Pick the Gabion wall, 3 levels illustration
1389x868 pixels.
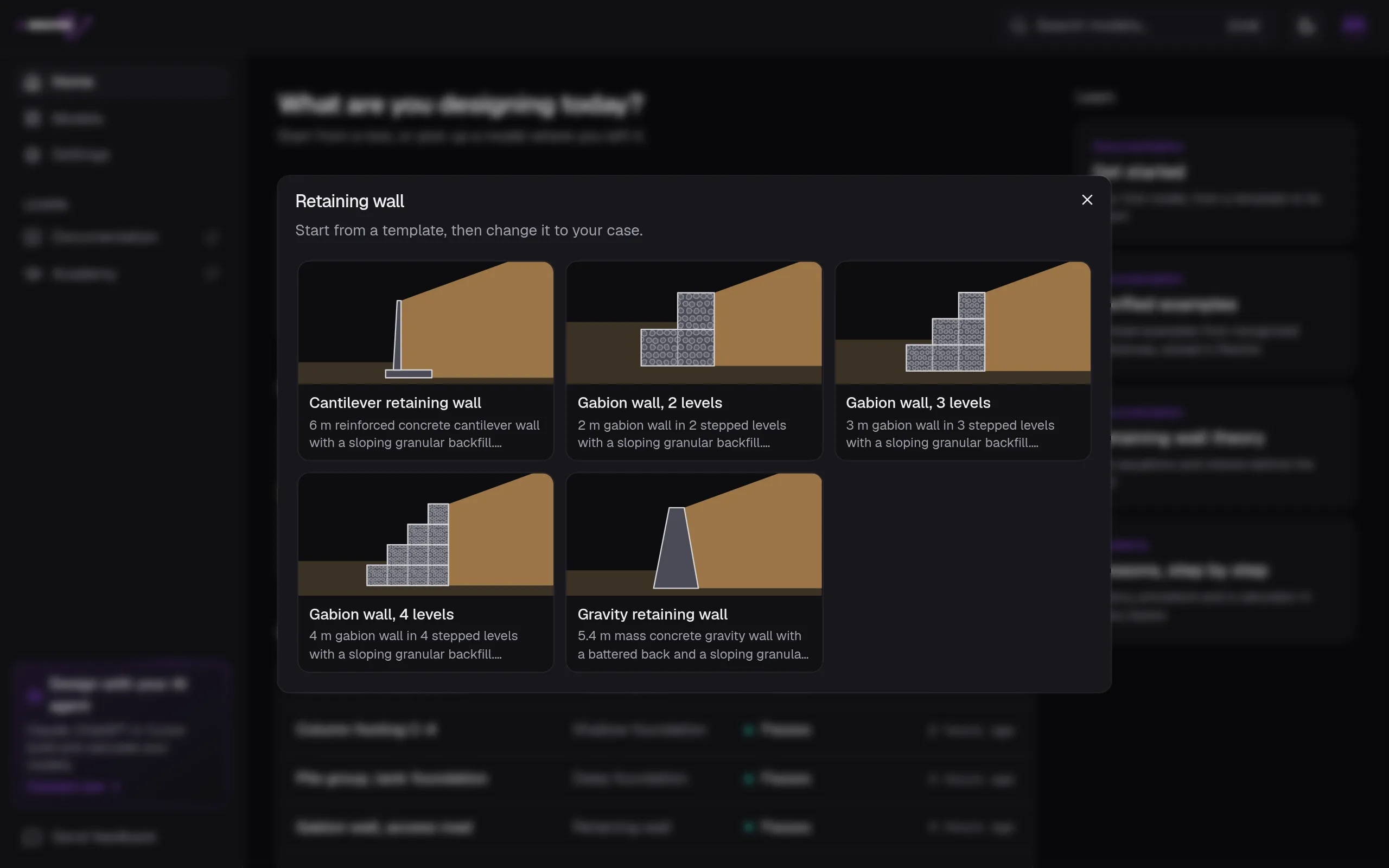click(963, 323)
